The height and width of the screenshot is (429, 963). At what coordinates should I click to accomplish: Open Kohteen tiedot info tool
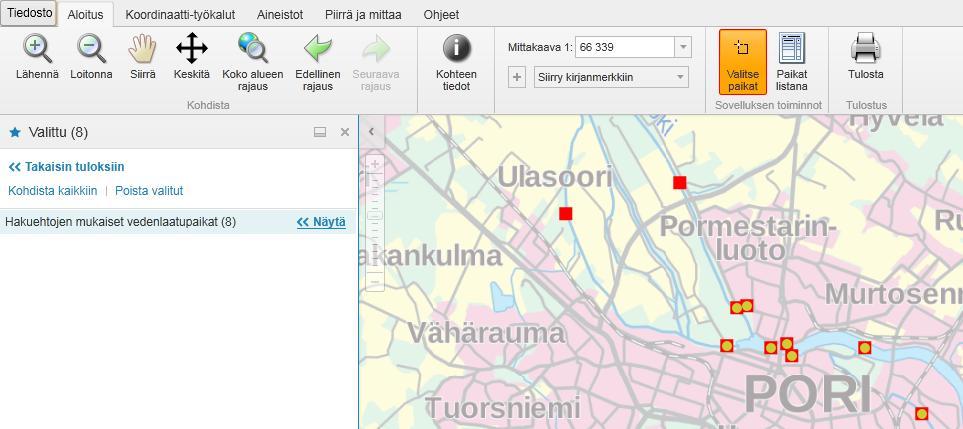click(x=456, y=62)
